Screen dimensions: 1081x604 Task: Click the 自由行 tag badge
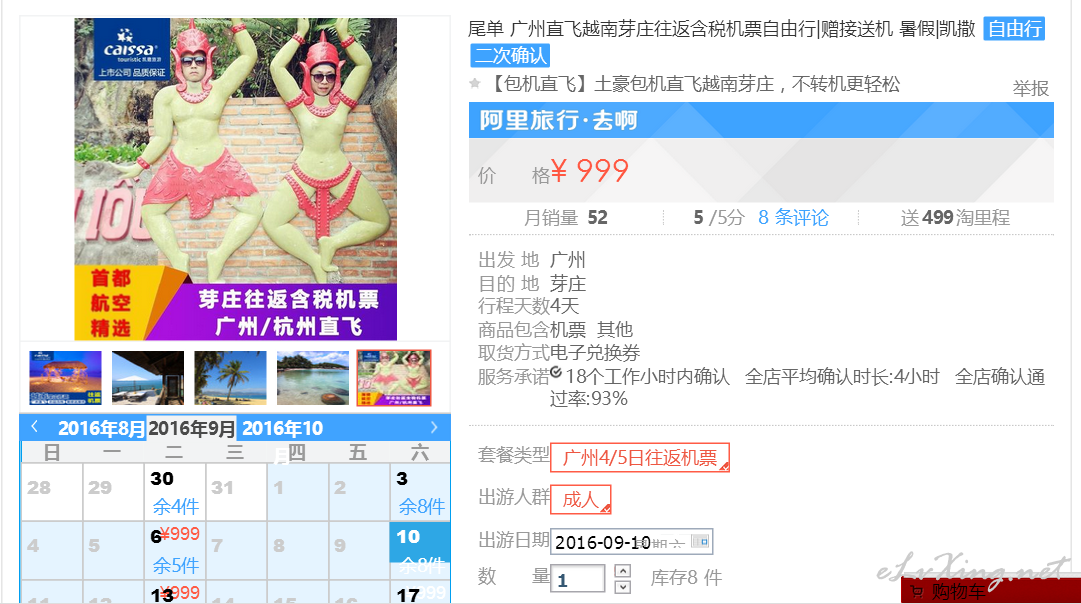pyautogui.click(x=1014, y=29)
